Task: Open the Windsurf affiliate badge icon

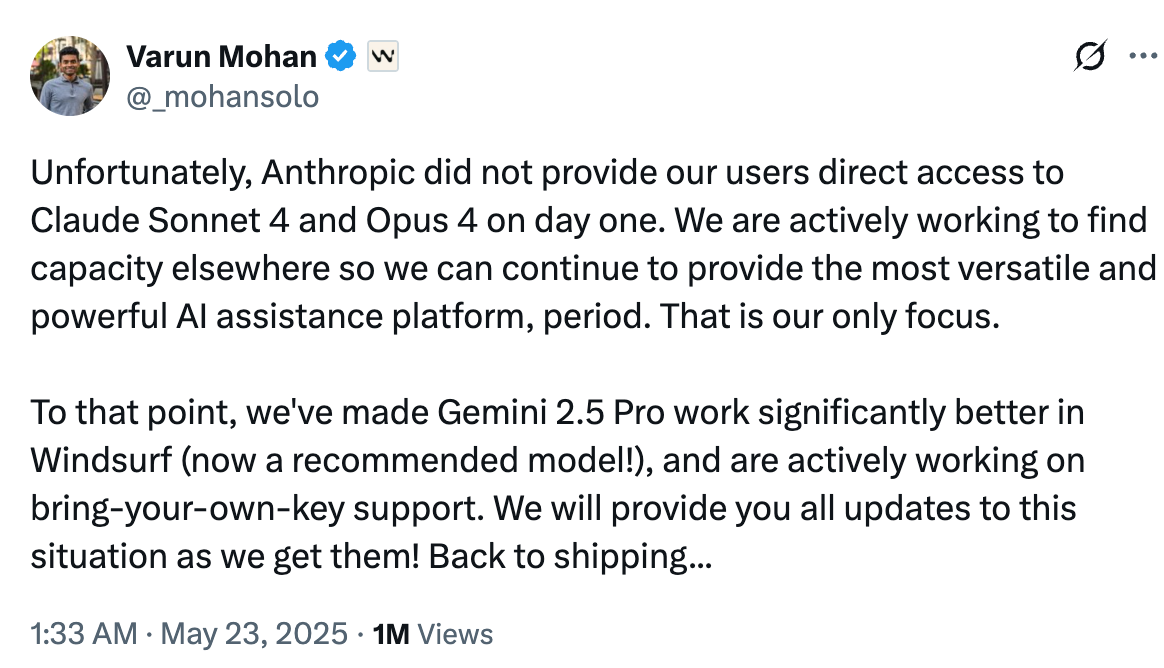Action: pyautogui.click(x=383, y=56)
